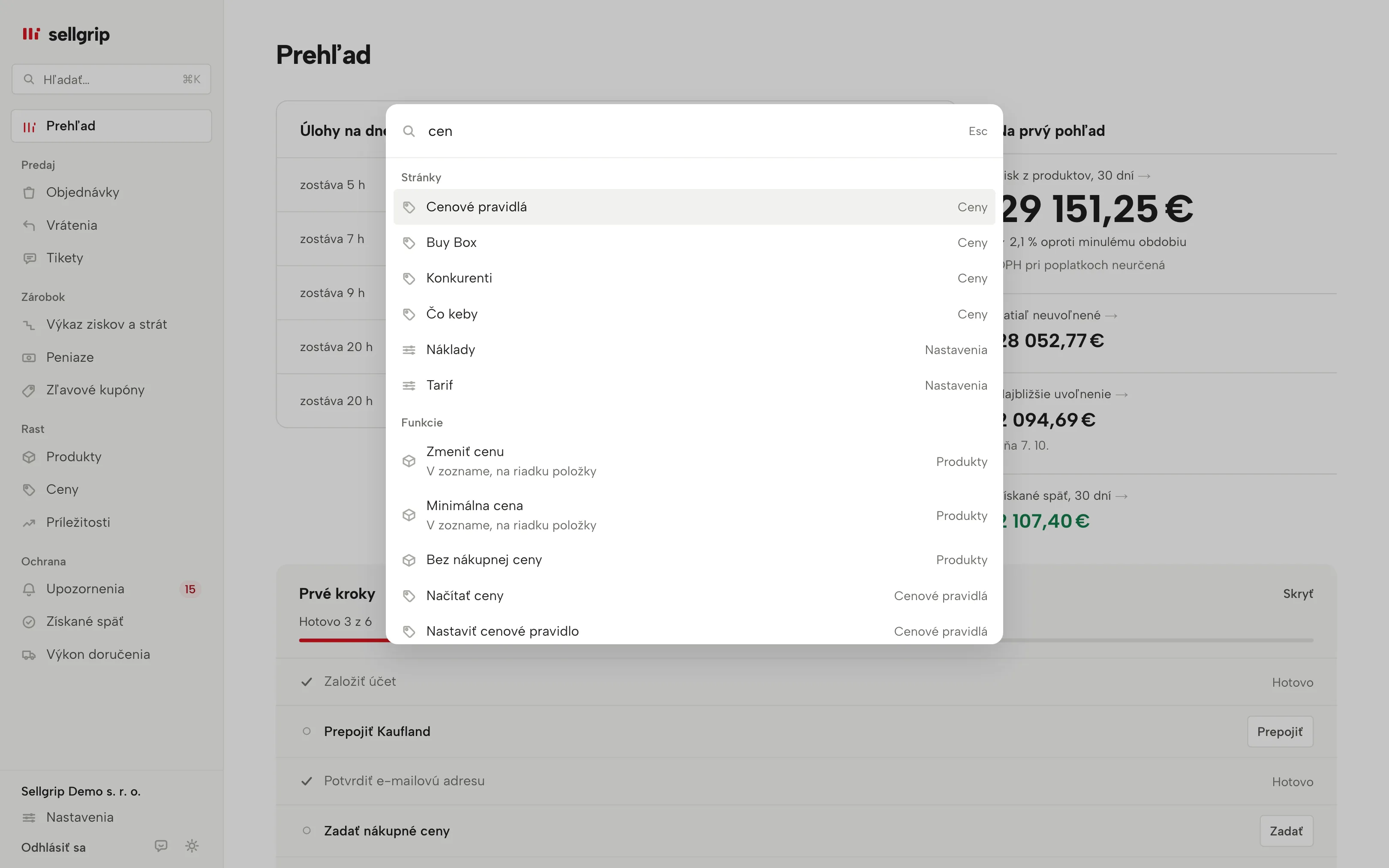The height and width of the screenshot is (868, 1389).
Task: Click the bell icon for Upozornenia
Action: 29,589
